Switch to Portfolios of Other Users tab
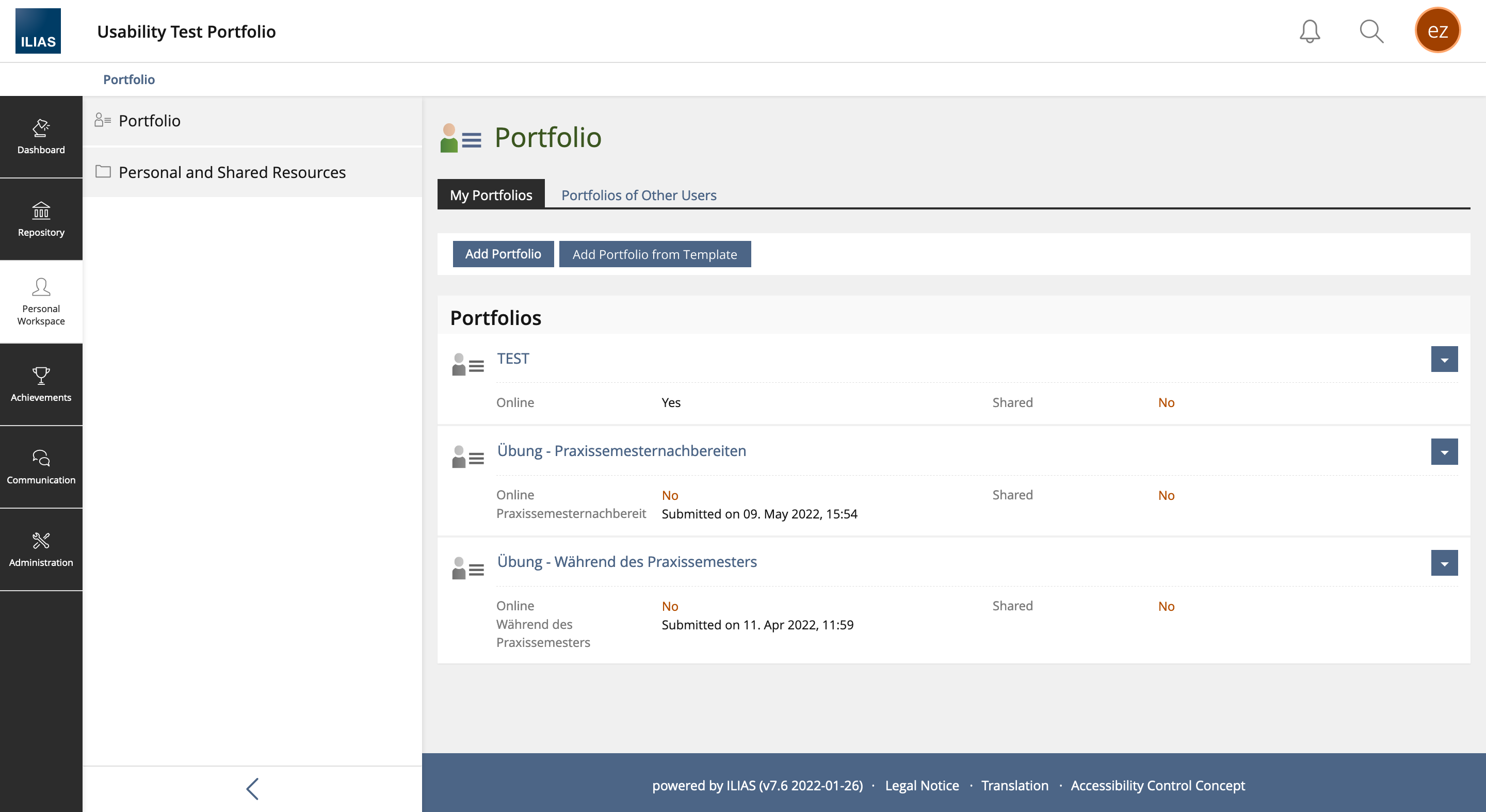 639,195
